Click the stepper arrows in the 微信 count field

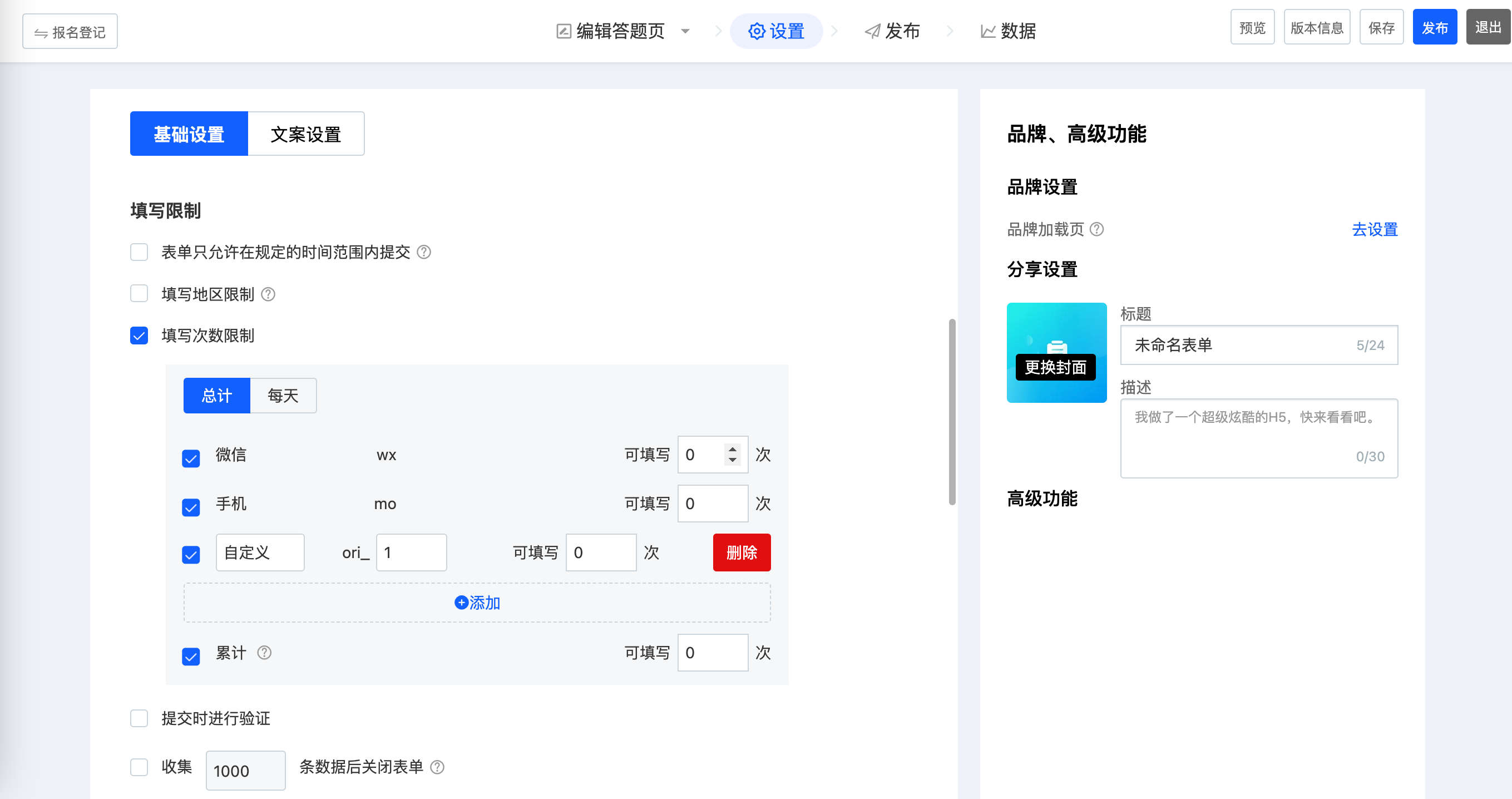pos(732,455)
